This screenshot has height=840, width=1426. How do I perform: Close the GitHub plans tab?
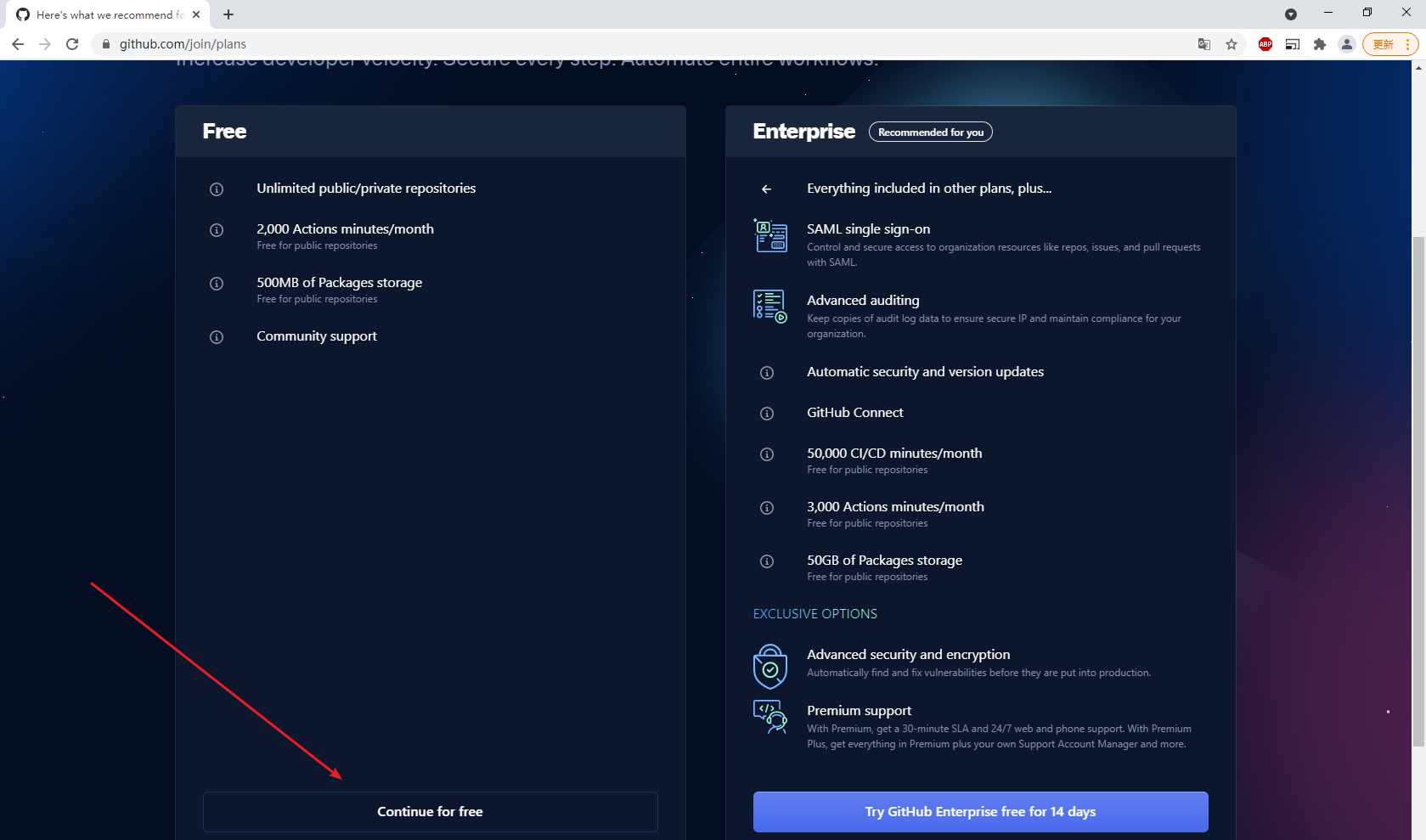coord(196,14)
